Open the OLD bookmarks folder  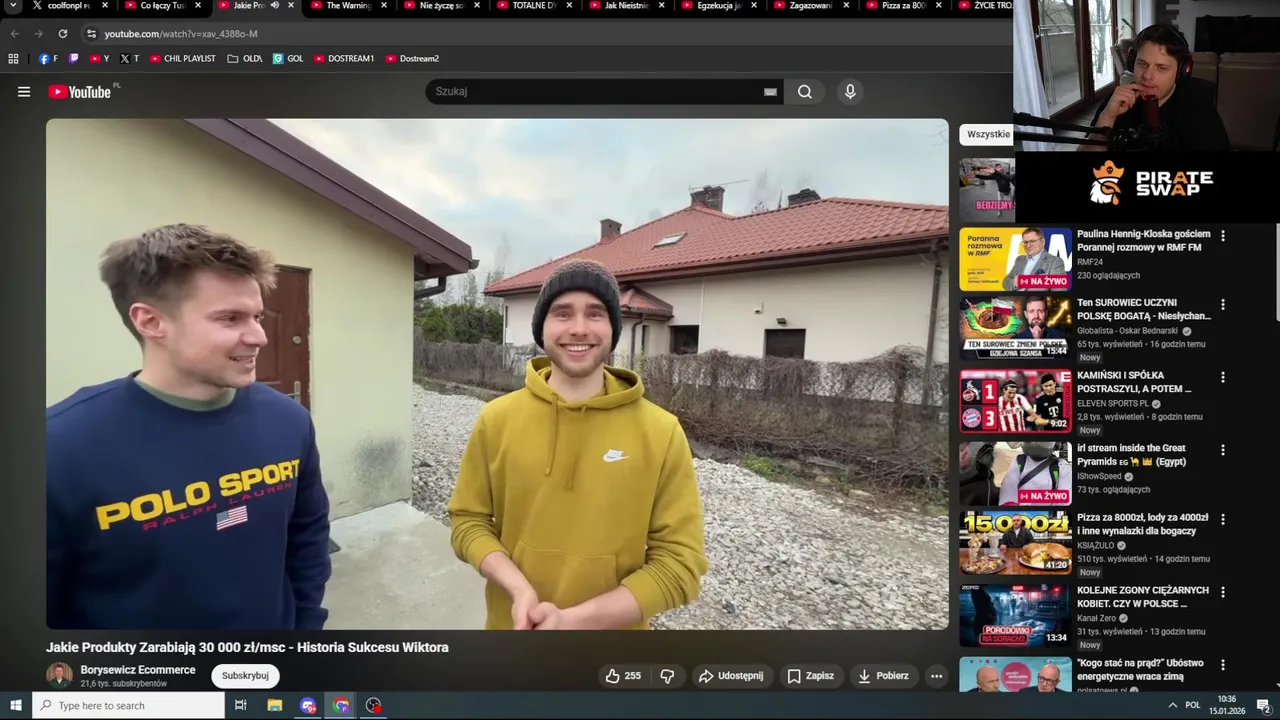click(245, 59)
